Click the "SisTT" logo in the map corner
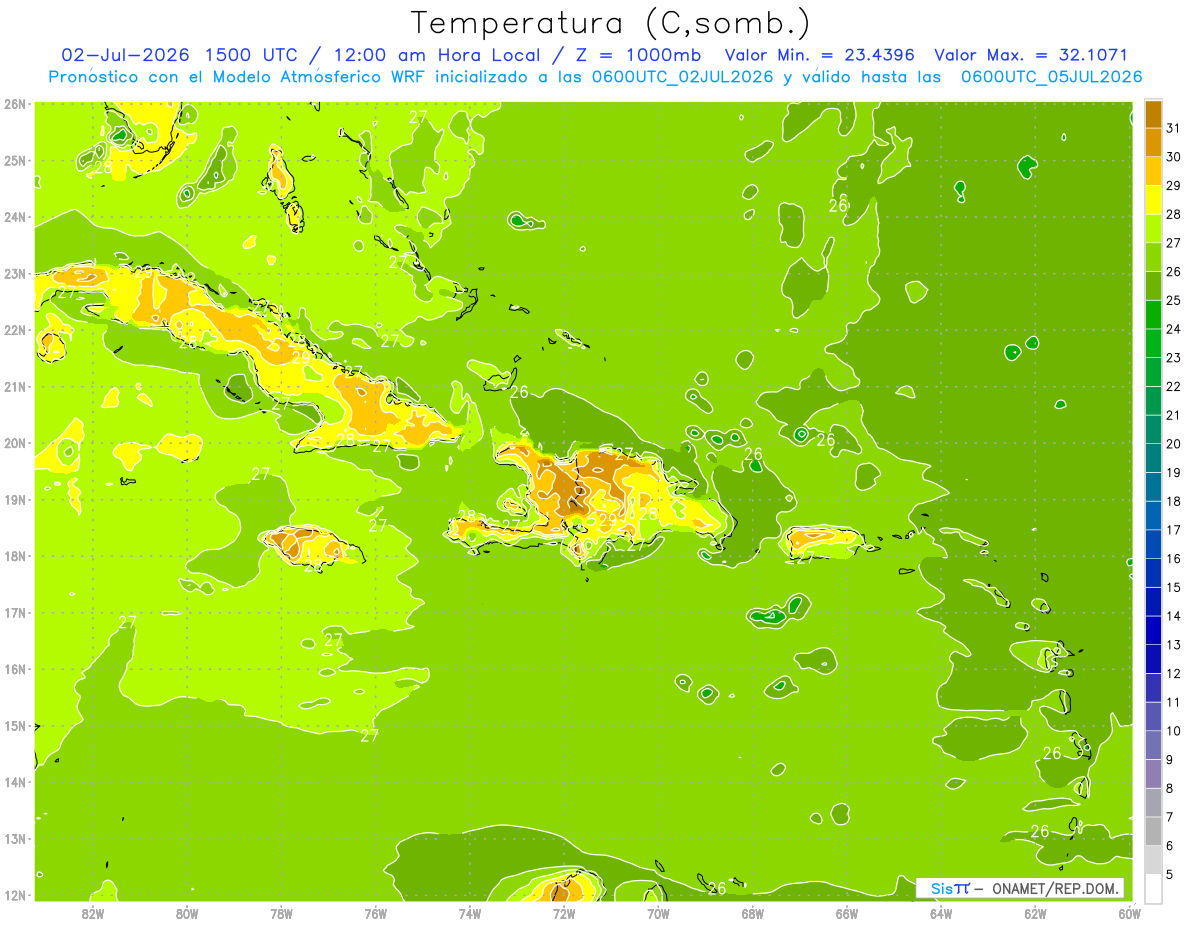The width and height of the screenshot is (1200, 927). (x=950, y=888)
